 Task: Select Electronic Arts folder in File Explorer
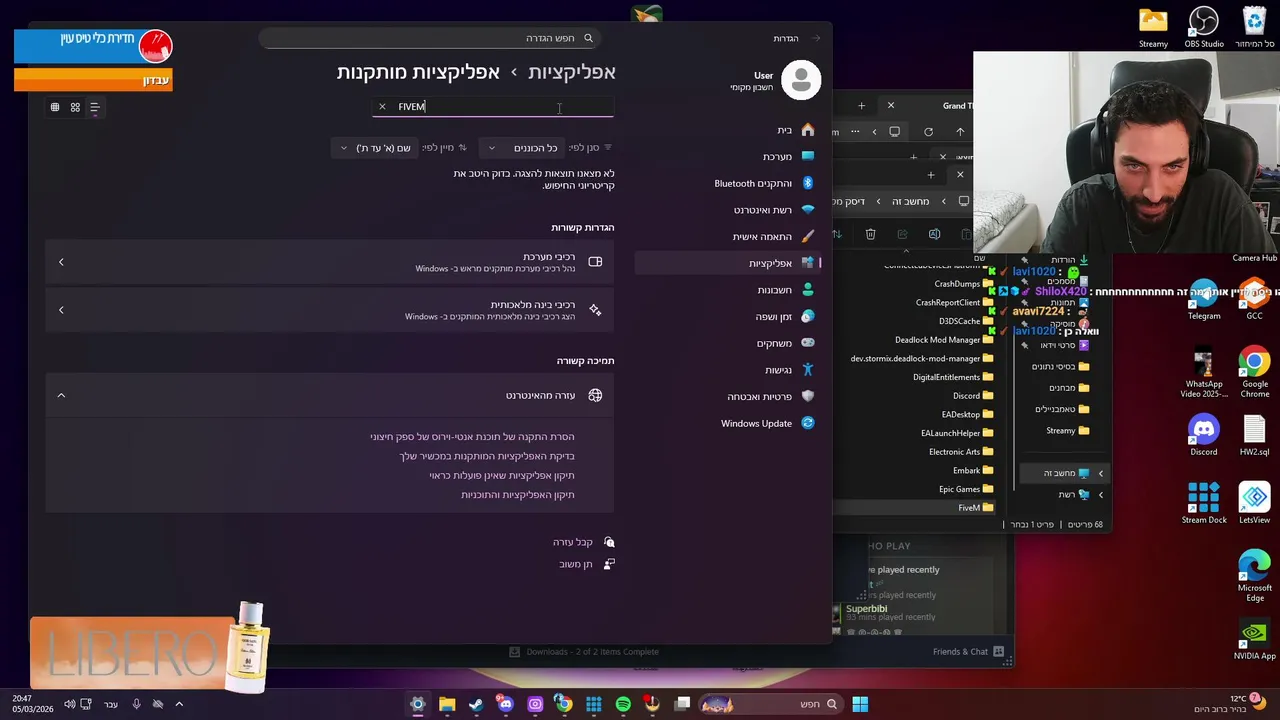(x=961, y=452)
